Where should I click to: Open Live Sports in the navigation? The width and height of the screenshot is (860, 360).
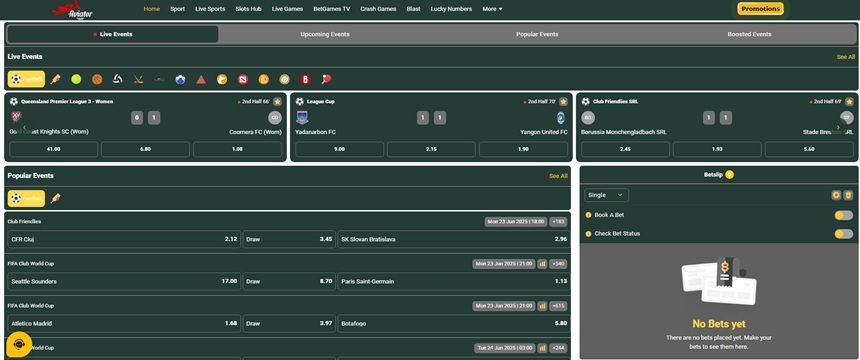point(210,9)
